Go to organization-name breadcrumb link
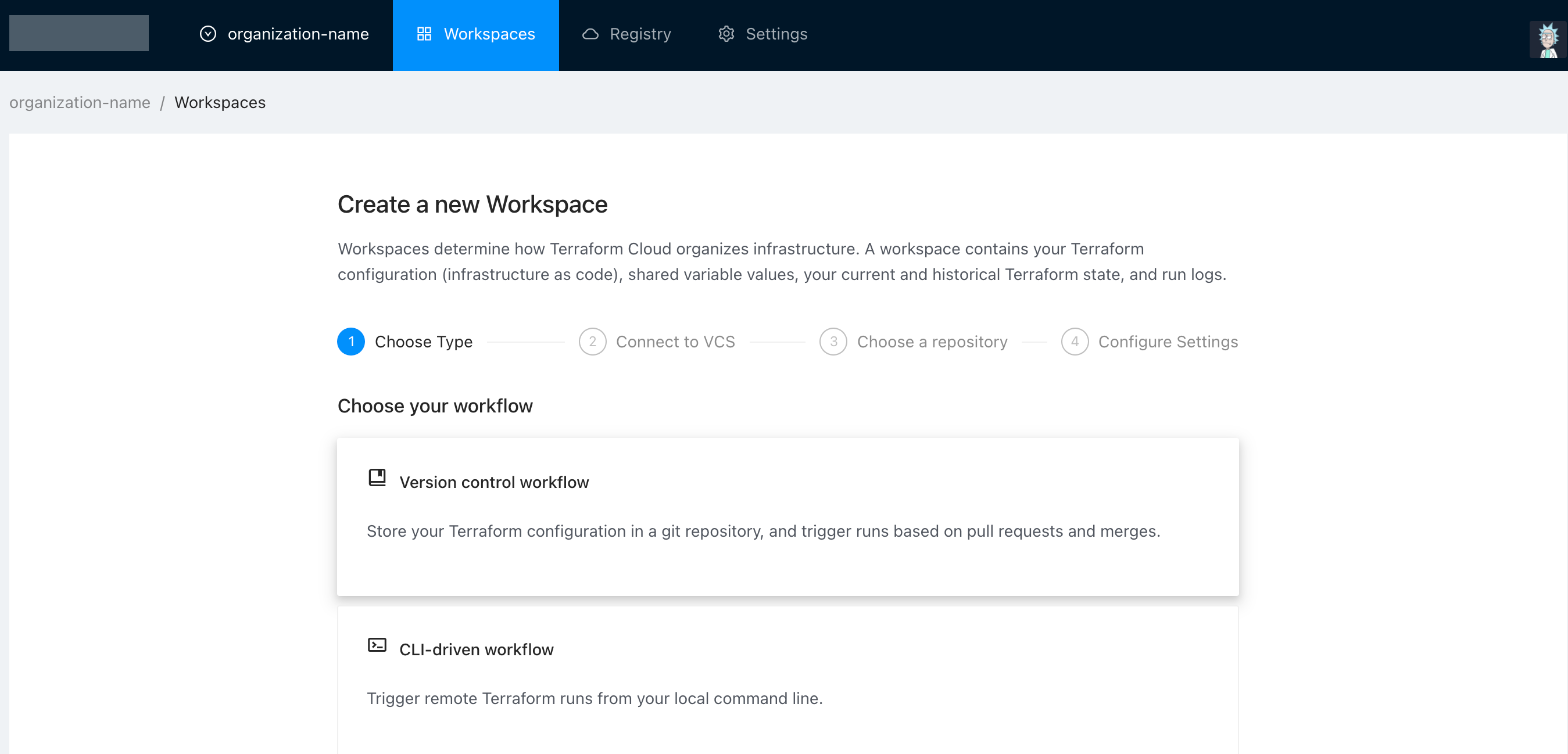1568x754 pixels. pos(80,102)
